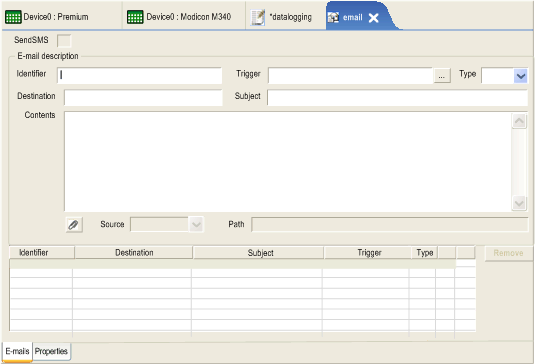Image resolution: width=535 pixels, height=364 pixels.
Task: Click Contents scrollbar down arrow
Action: pos(519,203)
